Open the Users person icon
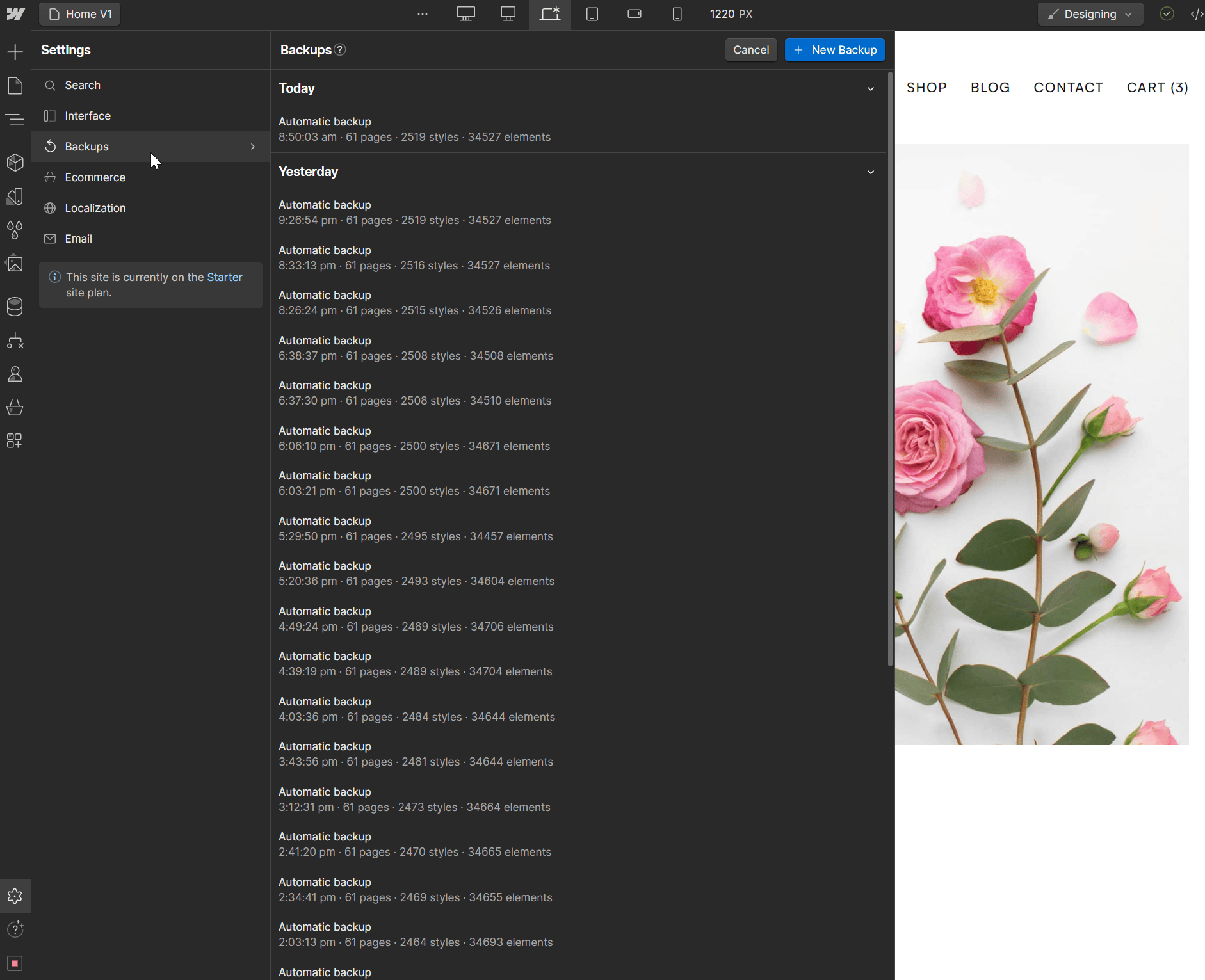Viewport: 1205px width, 980px height. [15, 374]
